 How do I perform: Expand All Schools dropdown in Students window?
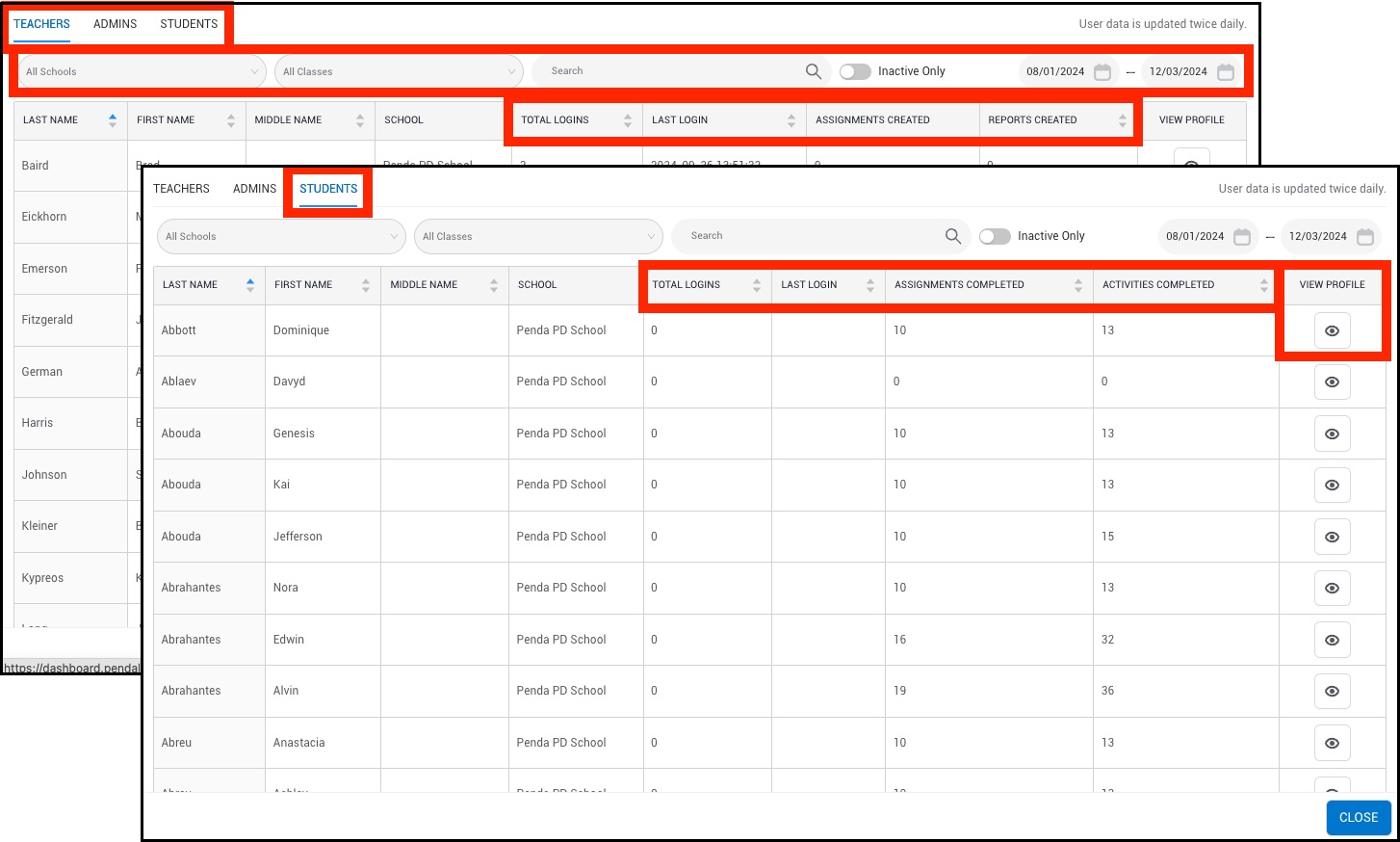(x=281, y=236)
